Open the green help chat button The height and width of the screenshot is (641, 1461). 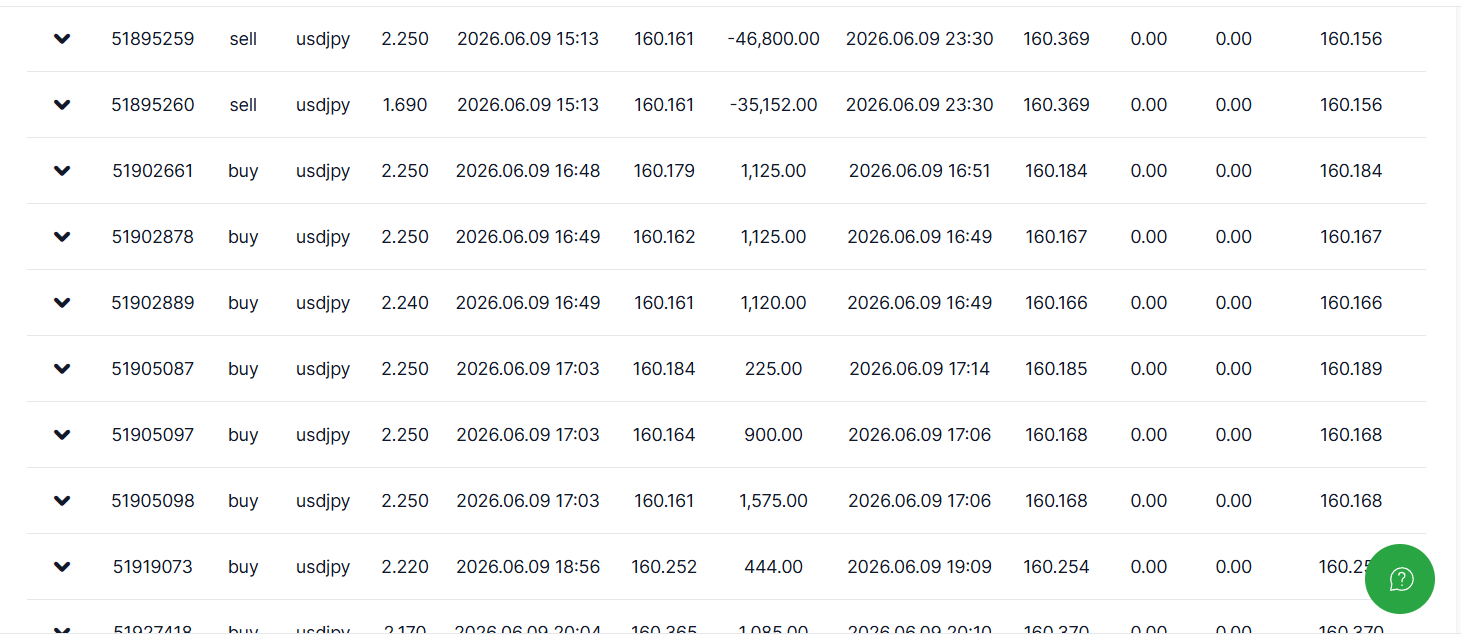coord(1400,579)
